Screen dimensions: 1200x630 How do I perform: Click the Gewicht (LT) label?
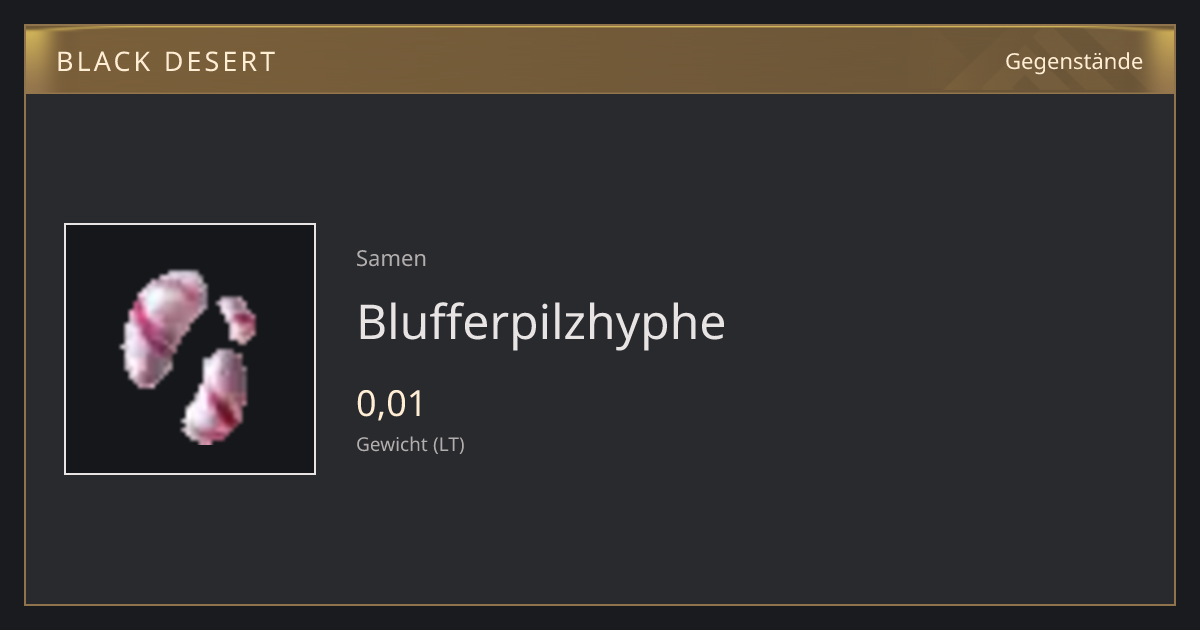click(x=410, y=444)
